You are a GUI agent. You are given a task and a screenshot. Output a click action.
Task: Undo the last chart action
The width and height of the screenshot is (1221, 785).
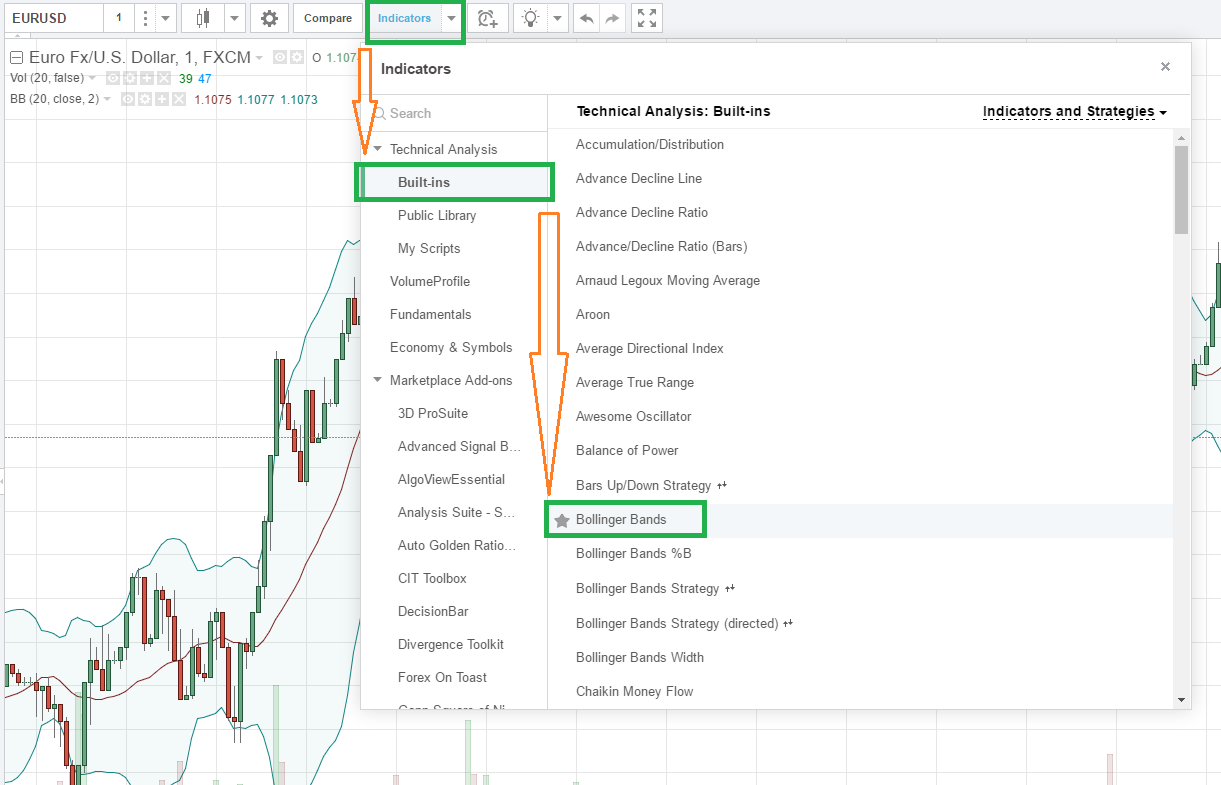coord(587,18)
